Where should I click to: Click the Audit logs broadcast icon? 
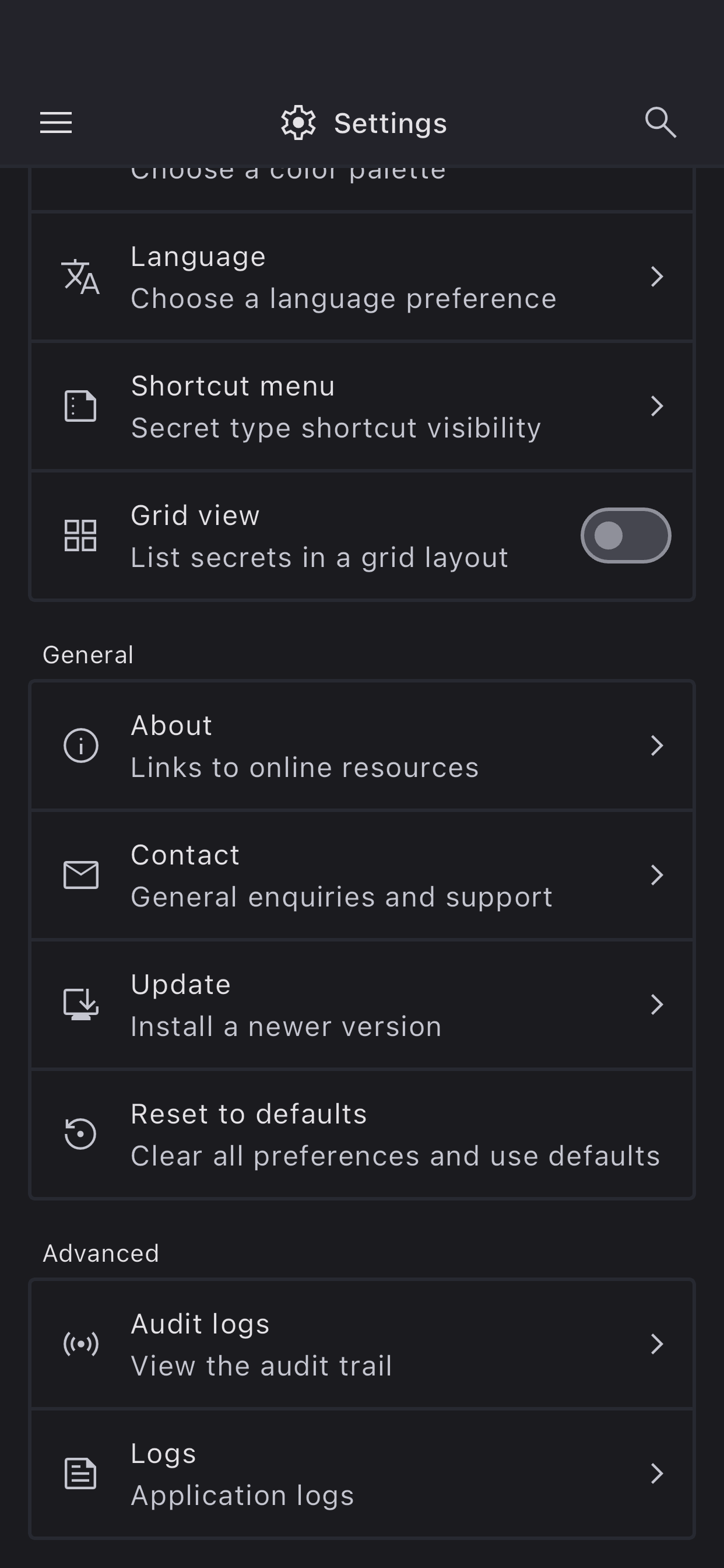pos(80,1344)
